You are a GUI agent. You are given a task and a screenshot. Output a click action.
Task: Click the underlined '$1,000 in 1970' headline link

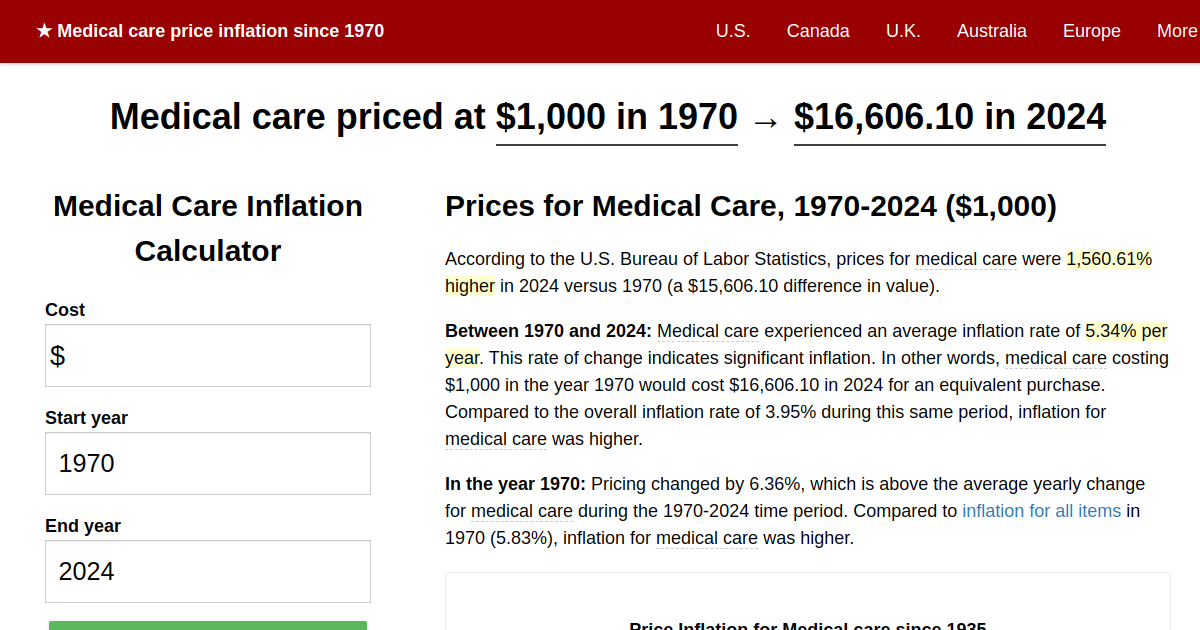coord(616,117)
